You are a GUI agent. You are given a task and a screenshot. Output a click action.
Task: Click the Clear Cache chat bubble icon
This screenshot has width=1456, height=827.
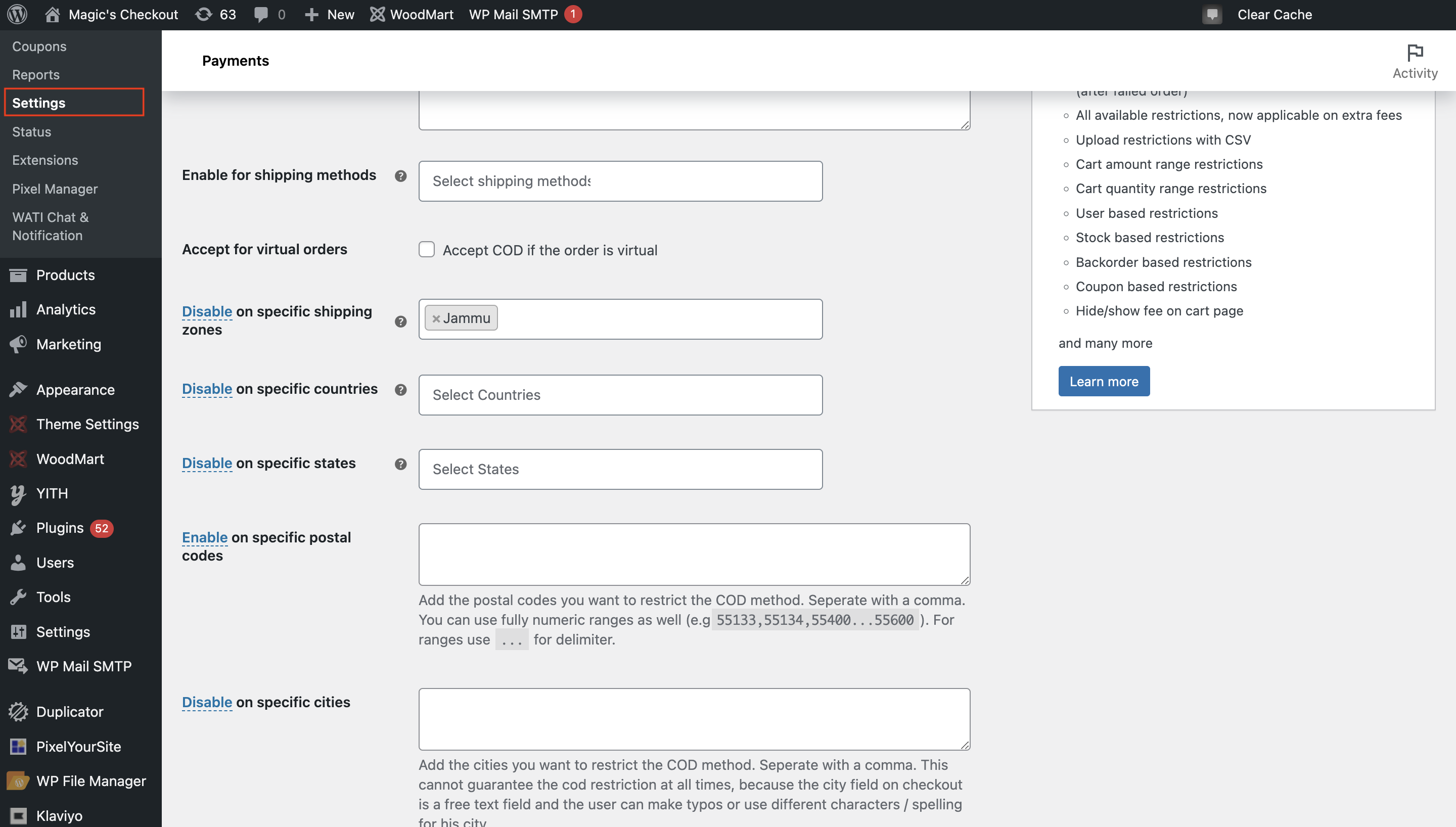pos(1212,15)
